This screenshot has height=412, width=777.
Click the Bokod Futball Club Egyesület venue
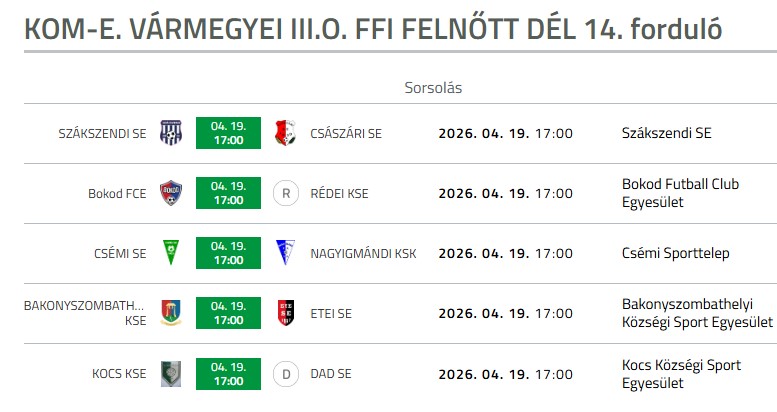point(680,193)
